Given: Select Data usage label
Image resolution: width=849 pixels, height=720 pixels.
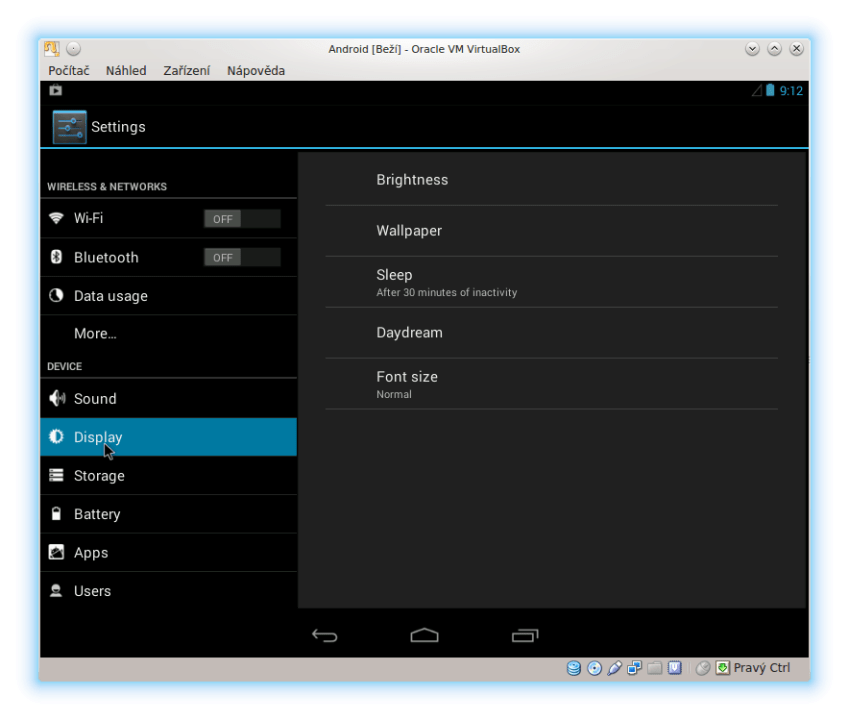Looking at the screenshot, I should 110,296.
